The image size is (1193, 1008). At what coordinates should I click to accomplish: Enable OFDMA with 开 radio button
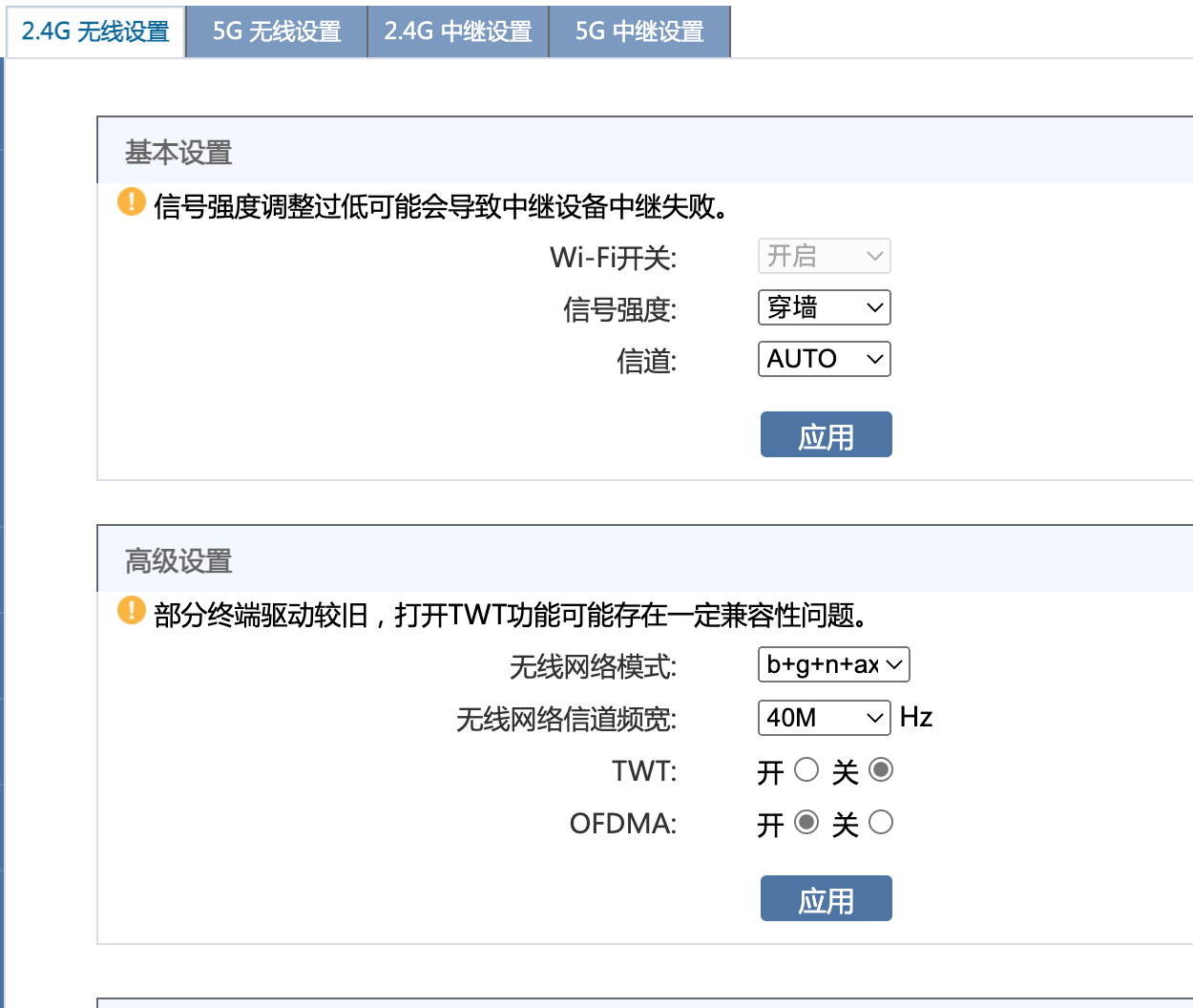point(806,822)
